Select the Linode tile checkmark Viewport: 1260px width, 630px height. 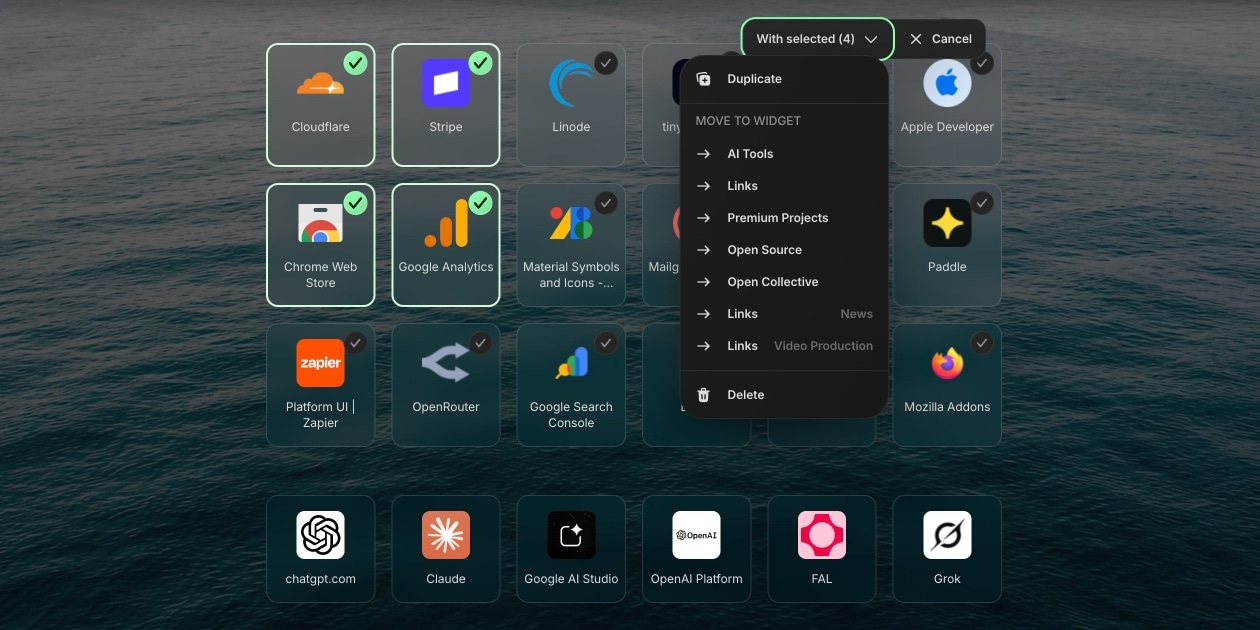[x=606, y=63]
